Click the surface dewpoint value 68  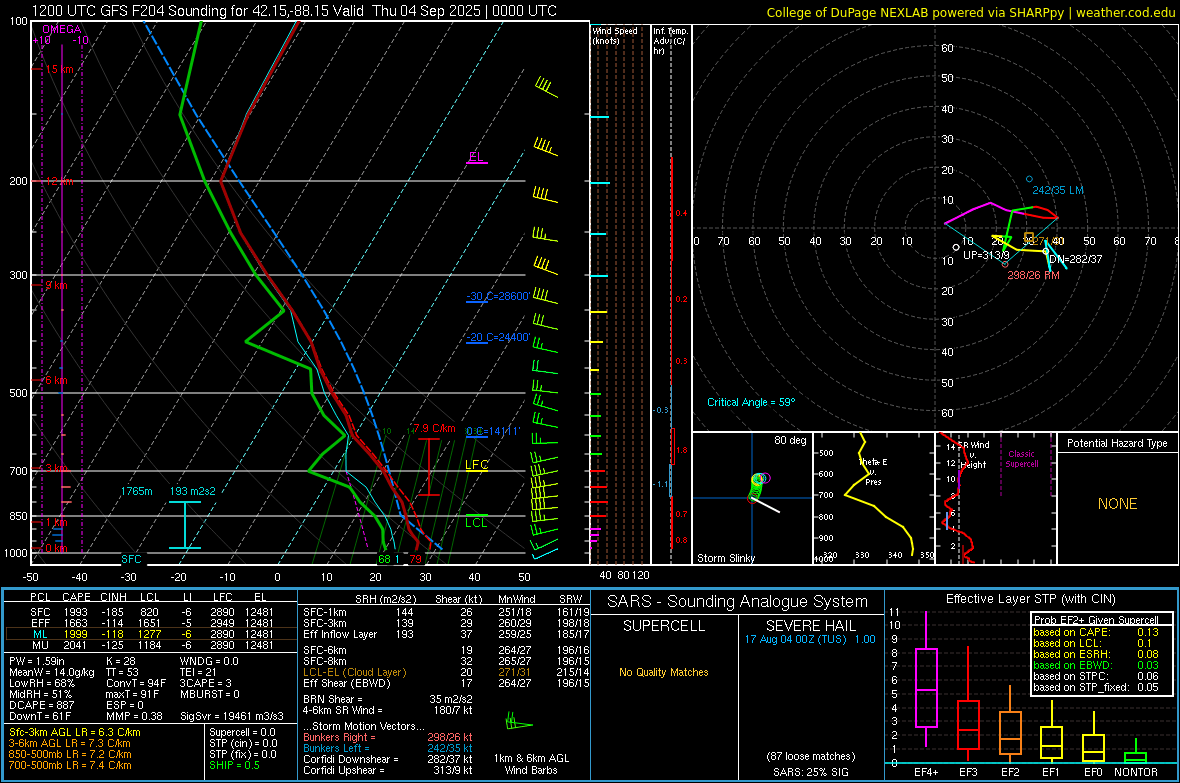tap(385, 559)
